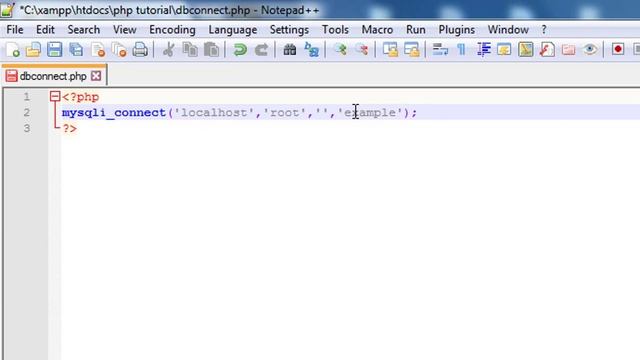Open the Run menu
The height and width of the screenshot is (360, 640).
click(x=416, y=30)
